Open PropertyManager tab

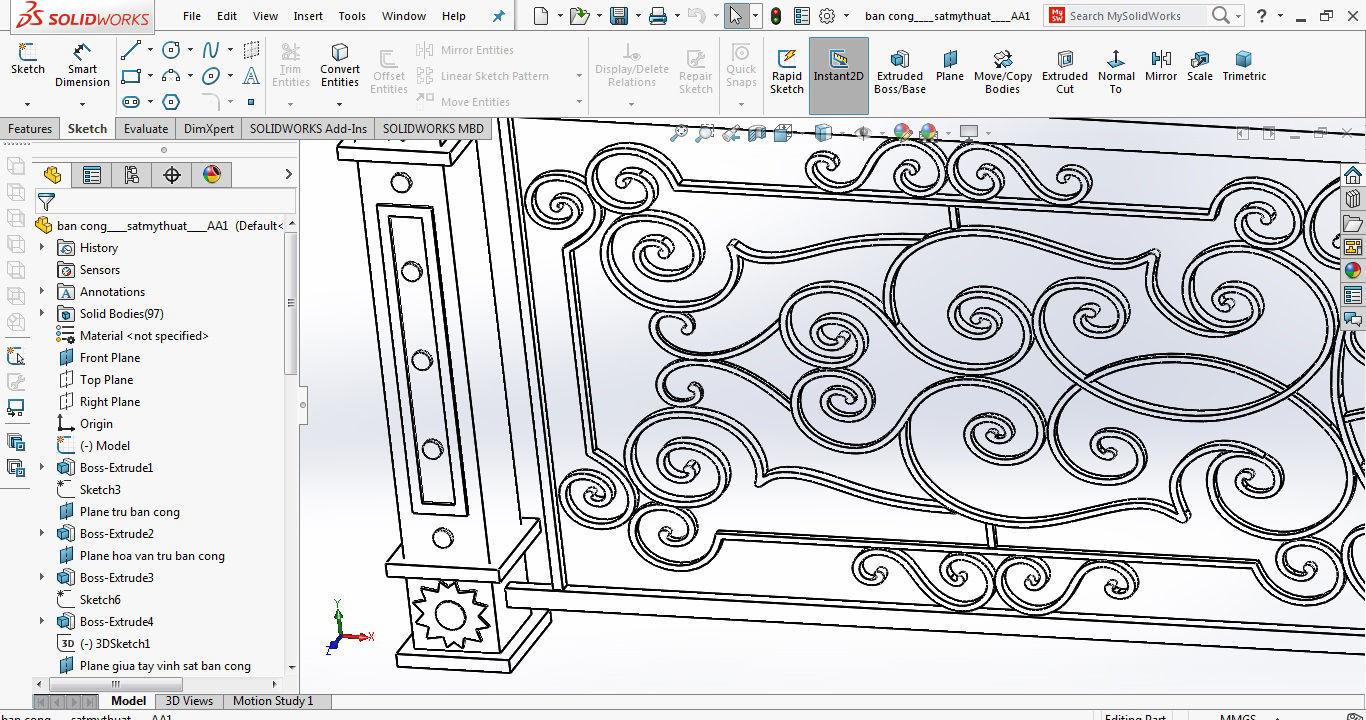click(x=92, y=175)
